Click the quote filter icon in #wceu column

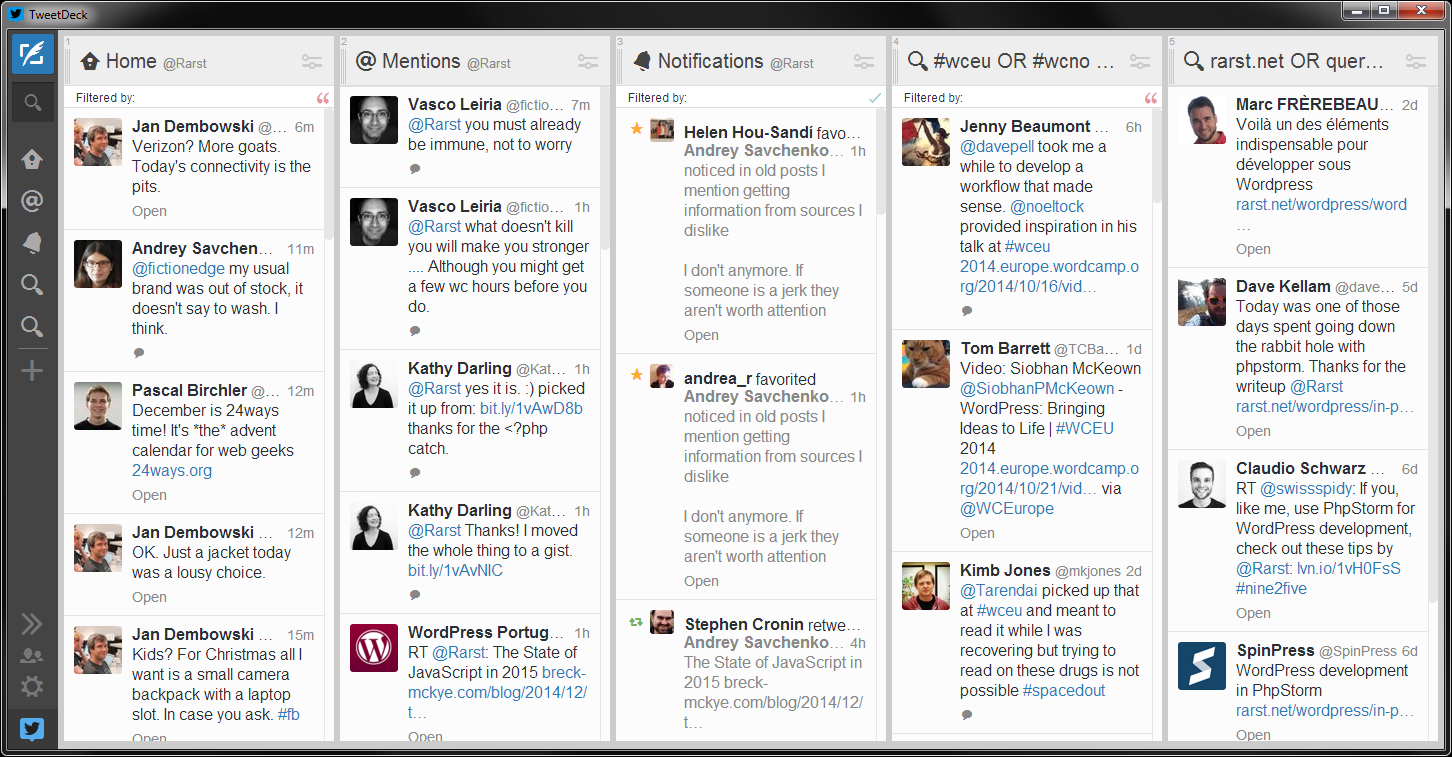tap(1150, 98)
